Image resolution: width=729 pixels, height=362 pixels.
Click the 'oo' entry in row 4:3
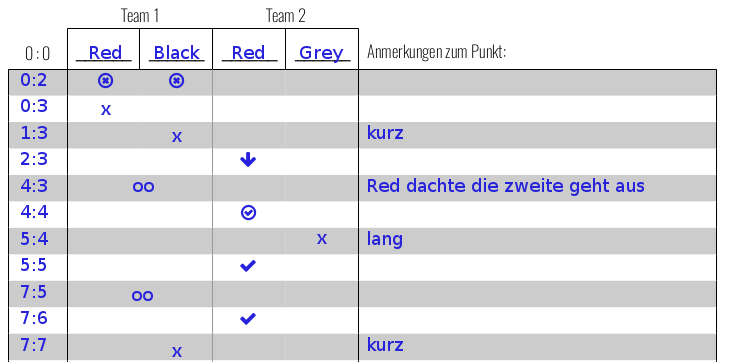(x=143, y=186)
